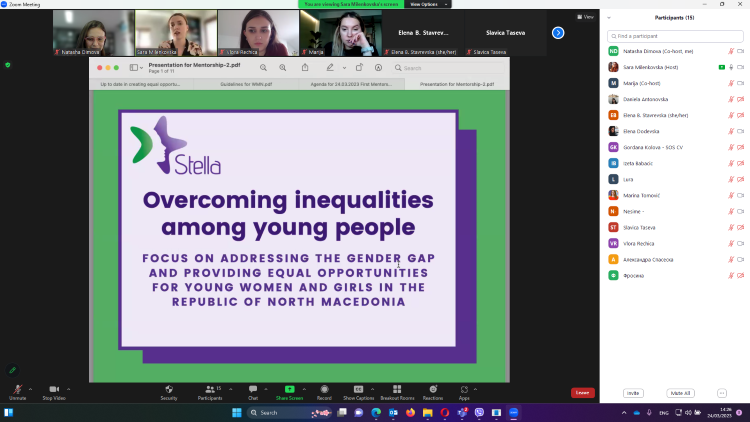
Task: Select Natasha Dimova's video thumbnail
Action: point(93,33)
